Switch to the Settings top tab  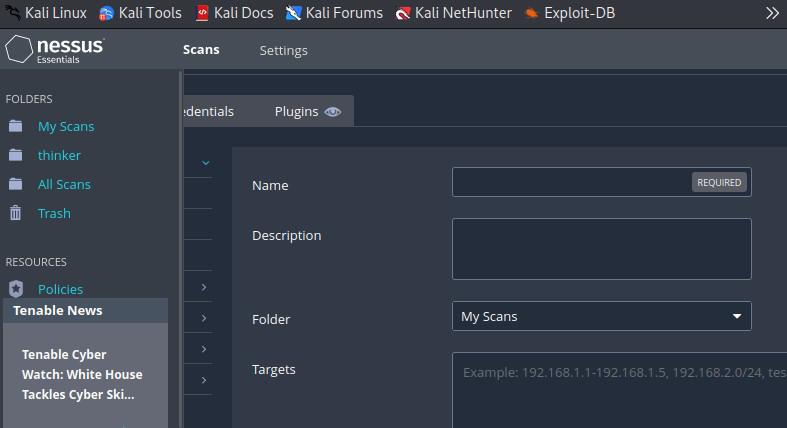click(284, 51)
